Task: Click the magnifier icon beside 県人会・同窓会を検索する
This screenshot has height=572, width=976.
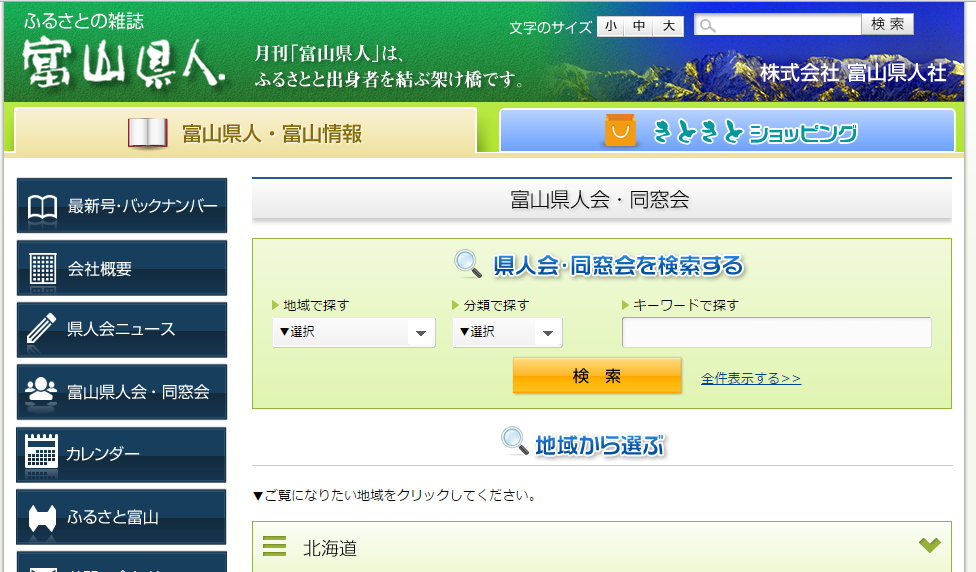Action: click(468, 264)
